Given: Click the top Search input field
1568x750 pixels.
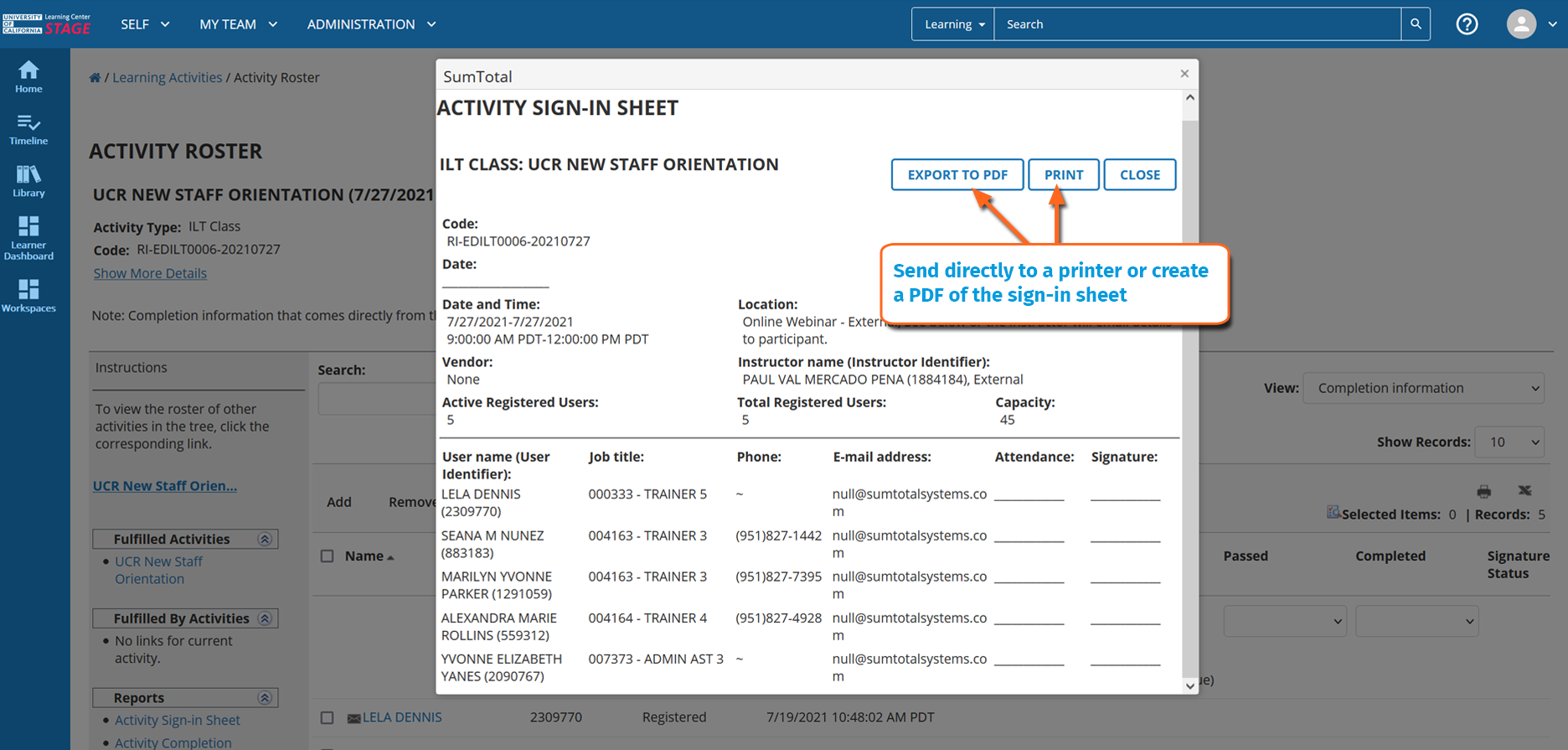Looking at the screenshot, I should tap(1197, 24).
